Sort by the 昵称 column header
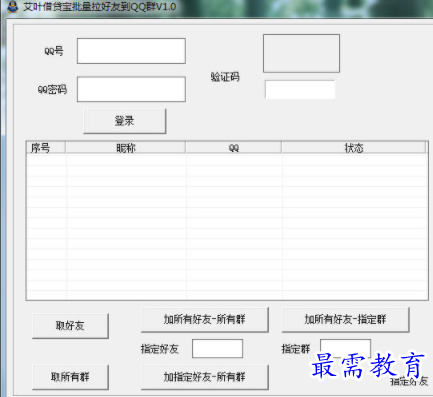Image resolution: width=433 pixels, height=397 pixels. [x=126, y=148]
